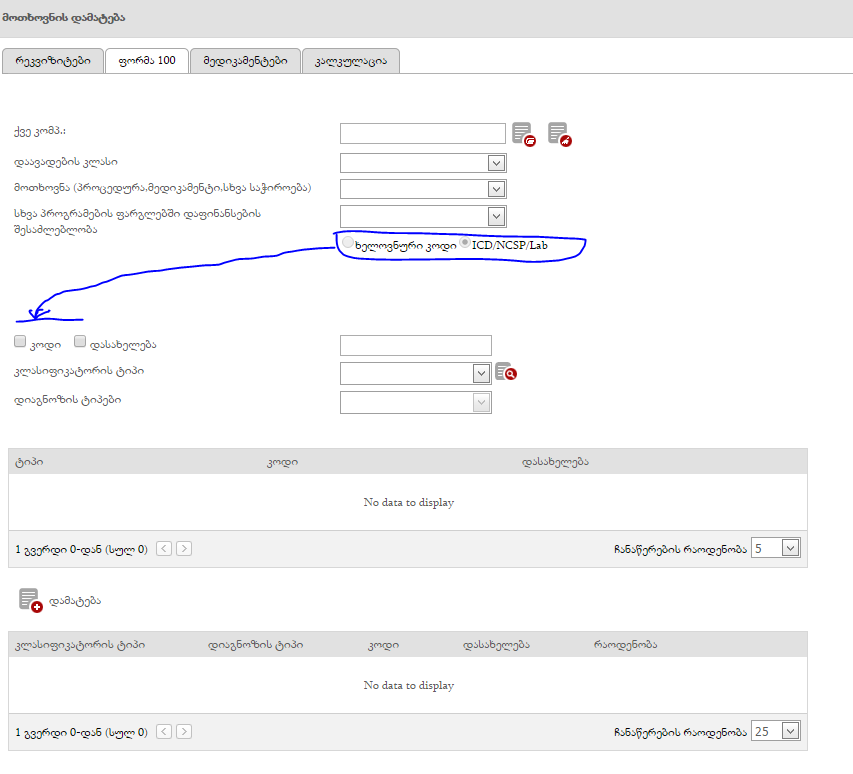Screen dimensions: 853x774
Task: Select the ხელოვნური კოდი radio button
Action: click(x=347, y=243)
